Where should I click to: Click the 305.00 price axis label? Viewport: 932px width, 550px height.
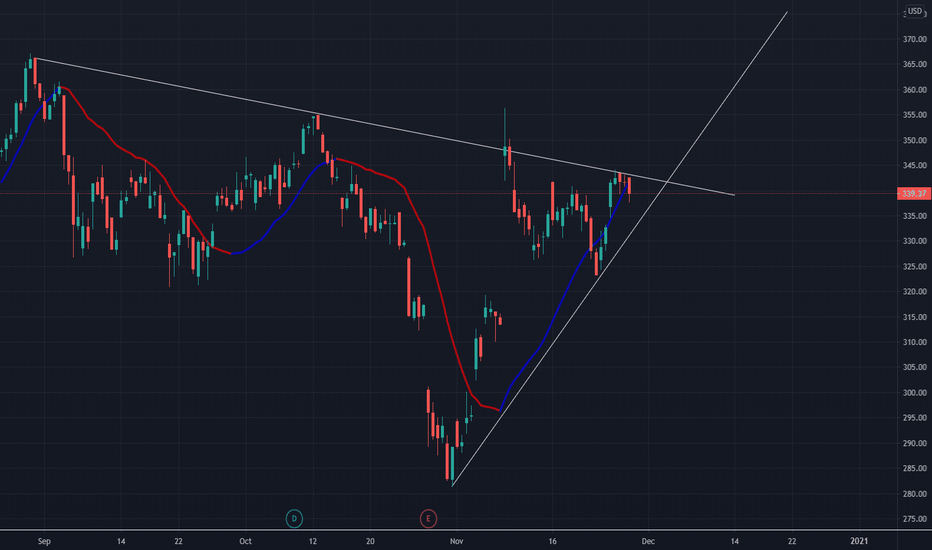(x=915, y=367)
